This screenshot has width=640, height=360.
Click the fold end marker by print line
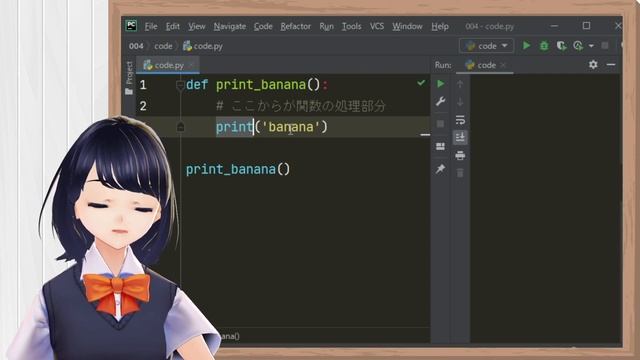(x=180, y=127)
